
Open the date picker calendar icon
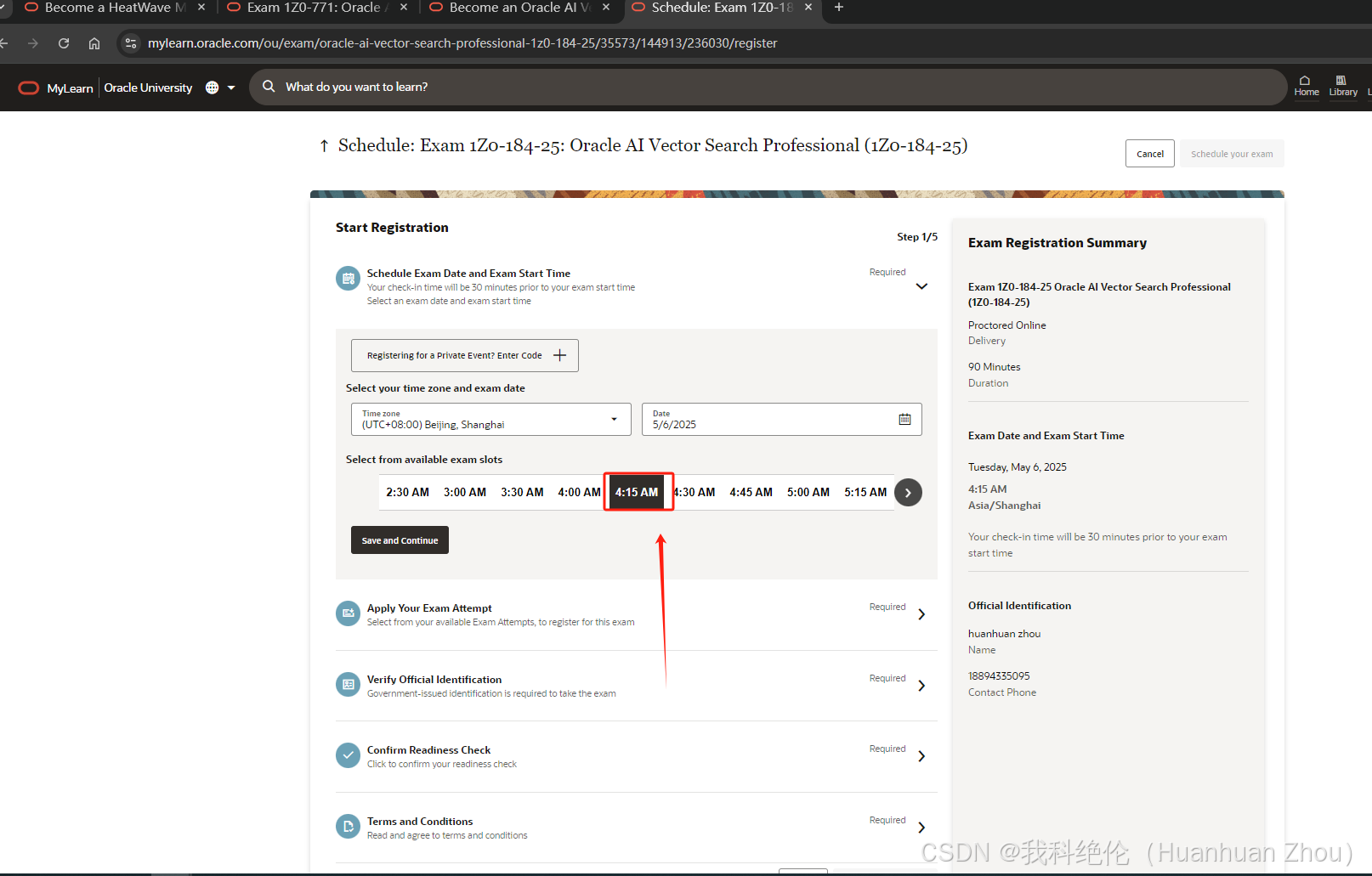point(904,419)
